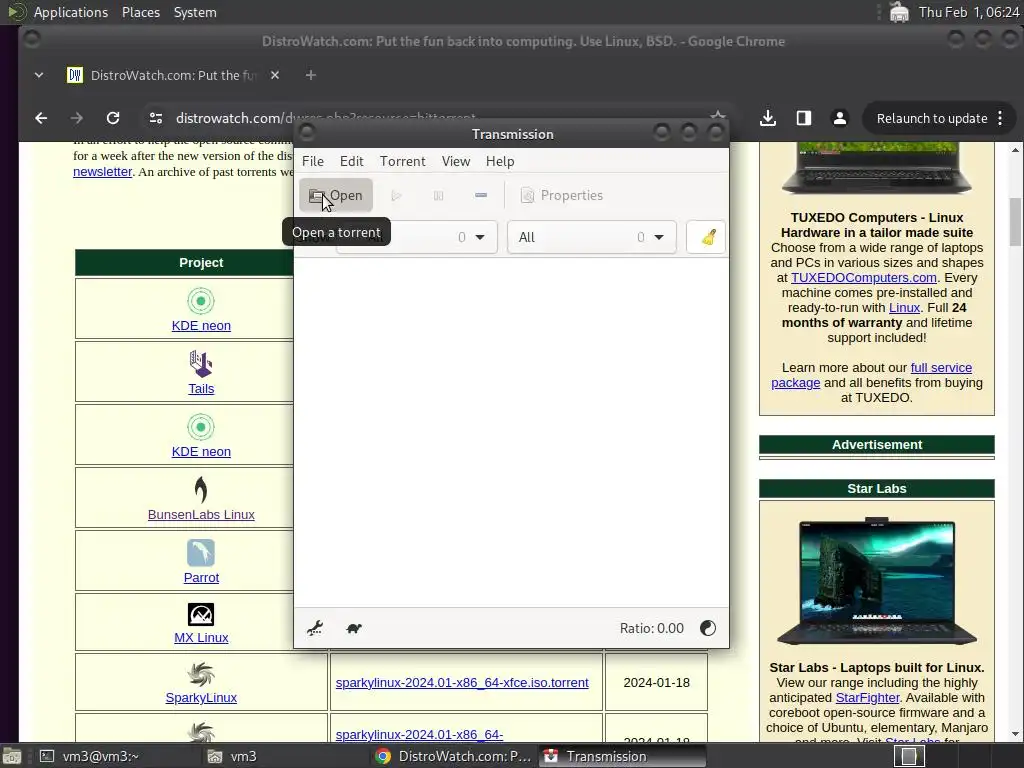Open the Parrot project link
This screenshot has width=1024, height=768.
(201, 577)
